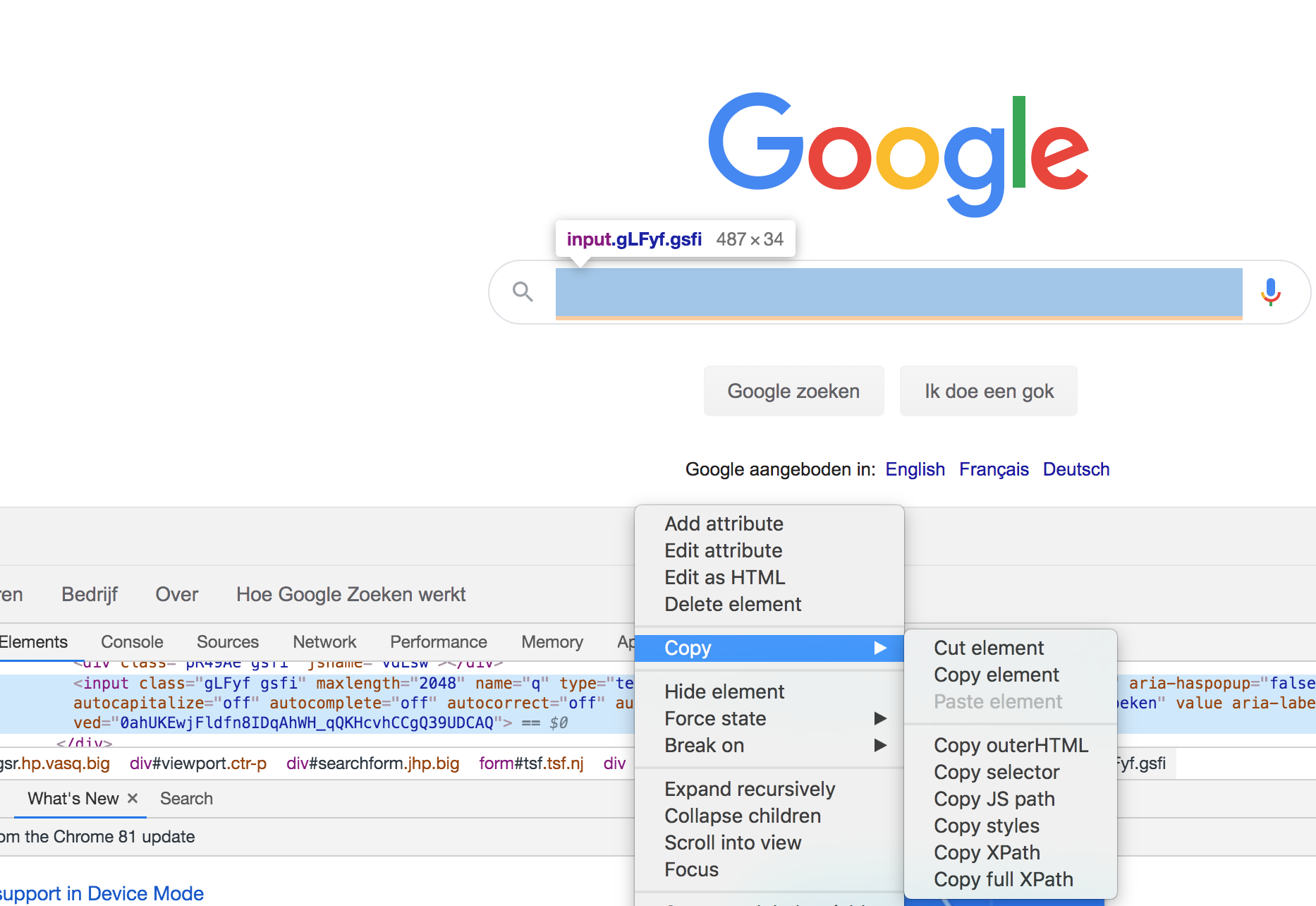This screenshot has height=906, width=1316.
Task: Select Cut element in submenu
Action: pyautogui.click(x=1011, y=648)
